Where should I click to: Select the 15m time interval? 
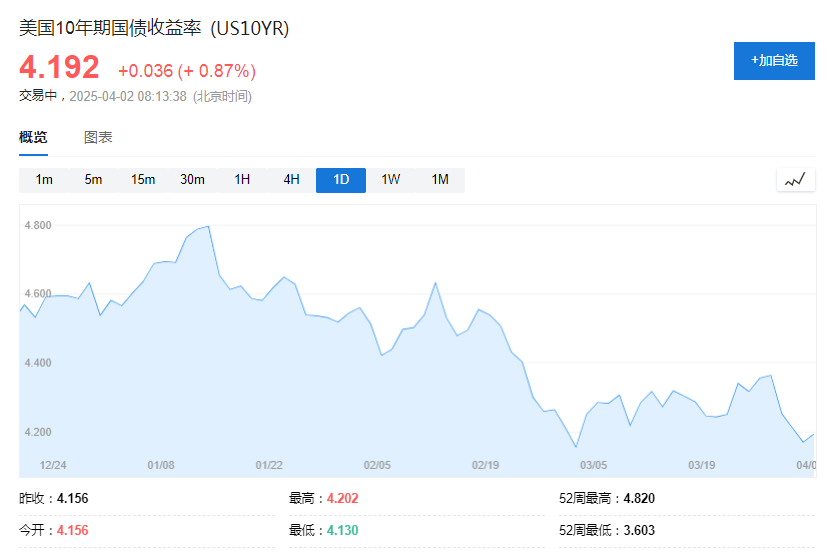[143, 180]
